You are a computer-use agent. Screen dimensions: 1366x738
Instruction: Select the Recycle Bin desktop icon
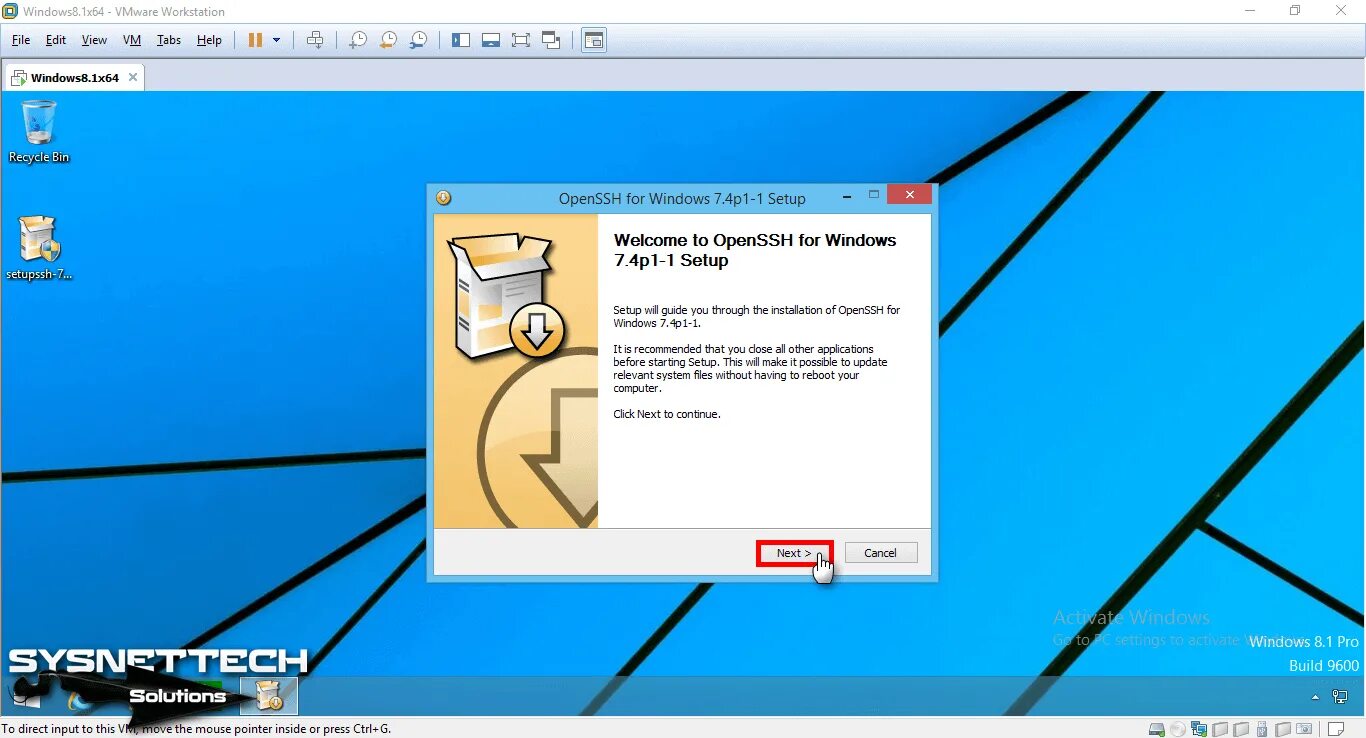(39, 131)
